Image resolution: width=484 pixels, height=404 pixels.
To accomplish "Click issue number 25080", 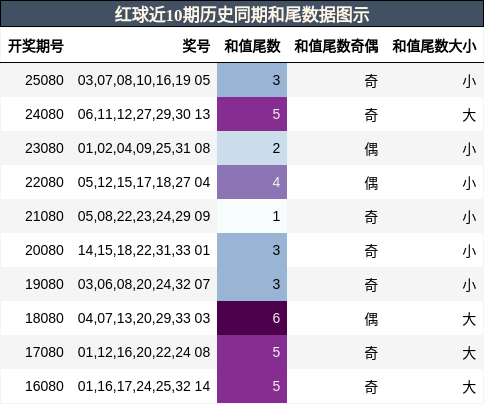I will 44,80.
